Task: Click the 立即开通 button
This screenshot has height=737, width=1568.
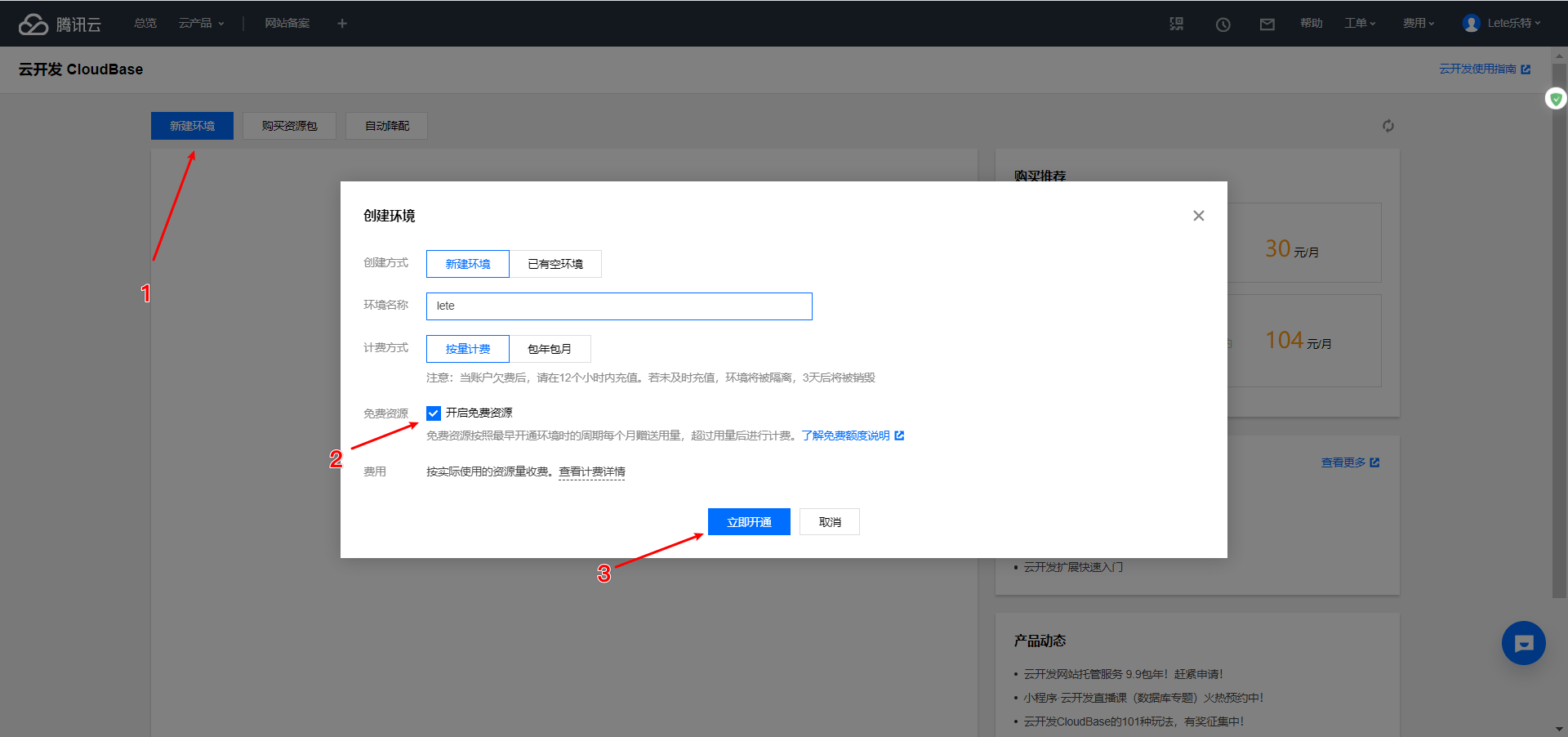Action: pos(749,522)
